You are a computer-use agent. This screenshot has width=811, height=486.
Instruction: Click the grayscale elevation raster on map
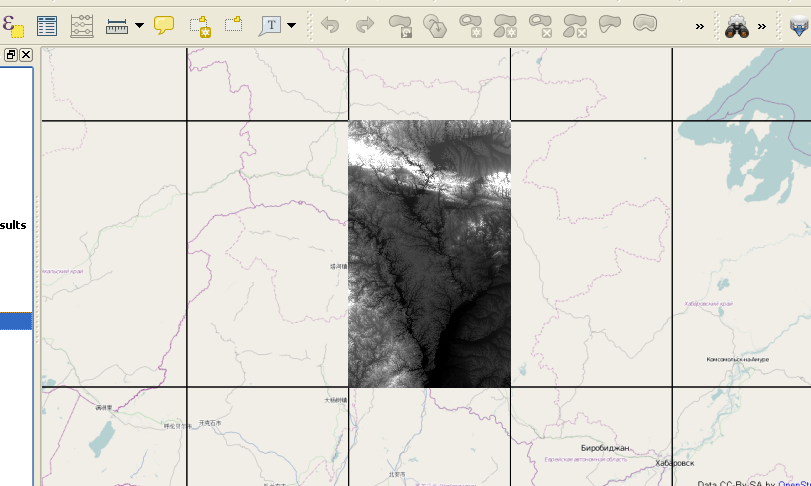click(x=429, y=254)
